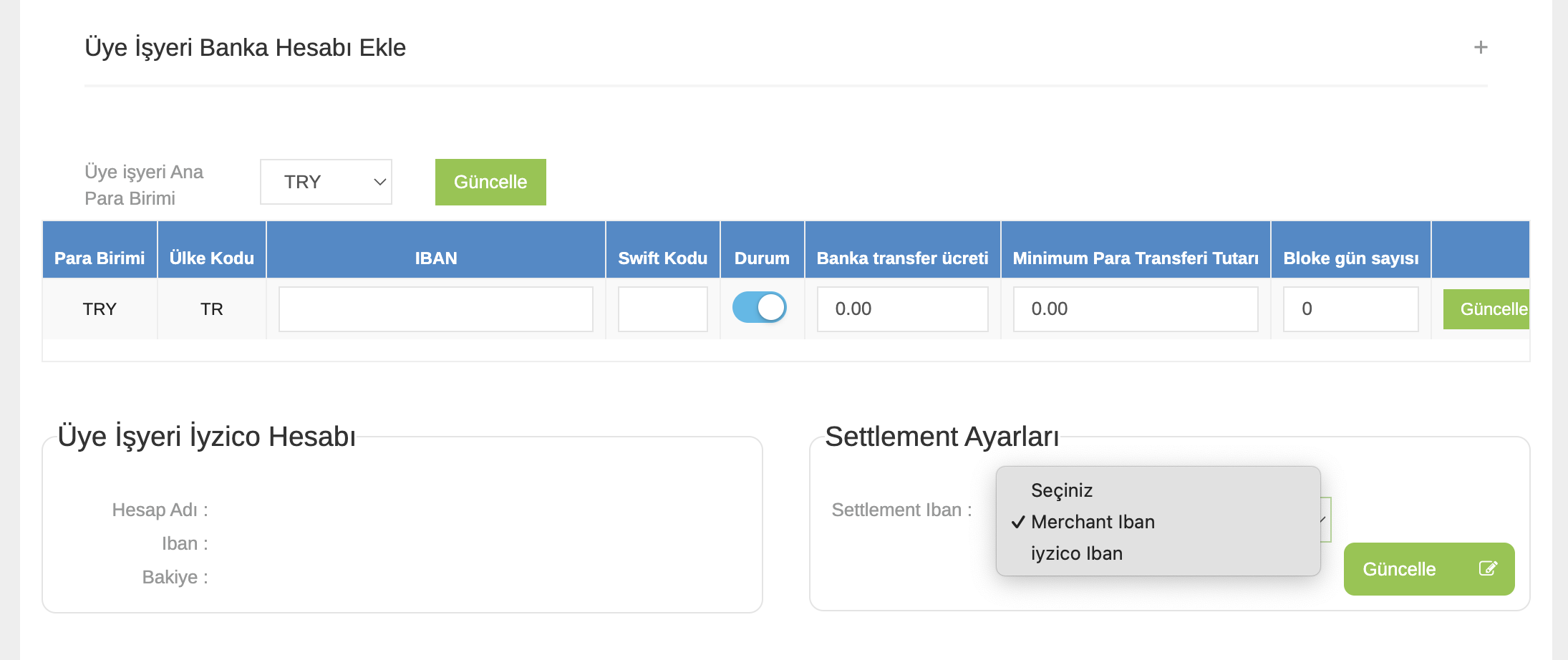The height and width of the screenshot is (660, 1568).
Task: Toggle the Durum switch for TRY row
Action: click(x=759, y=308)
